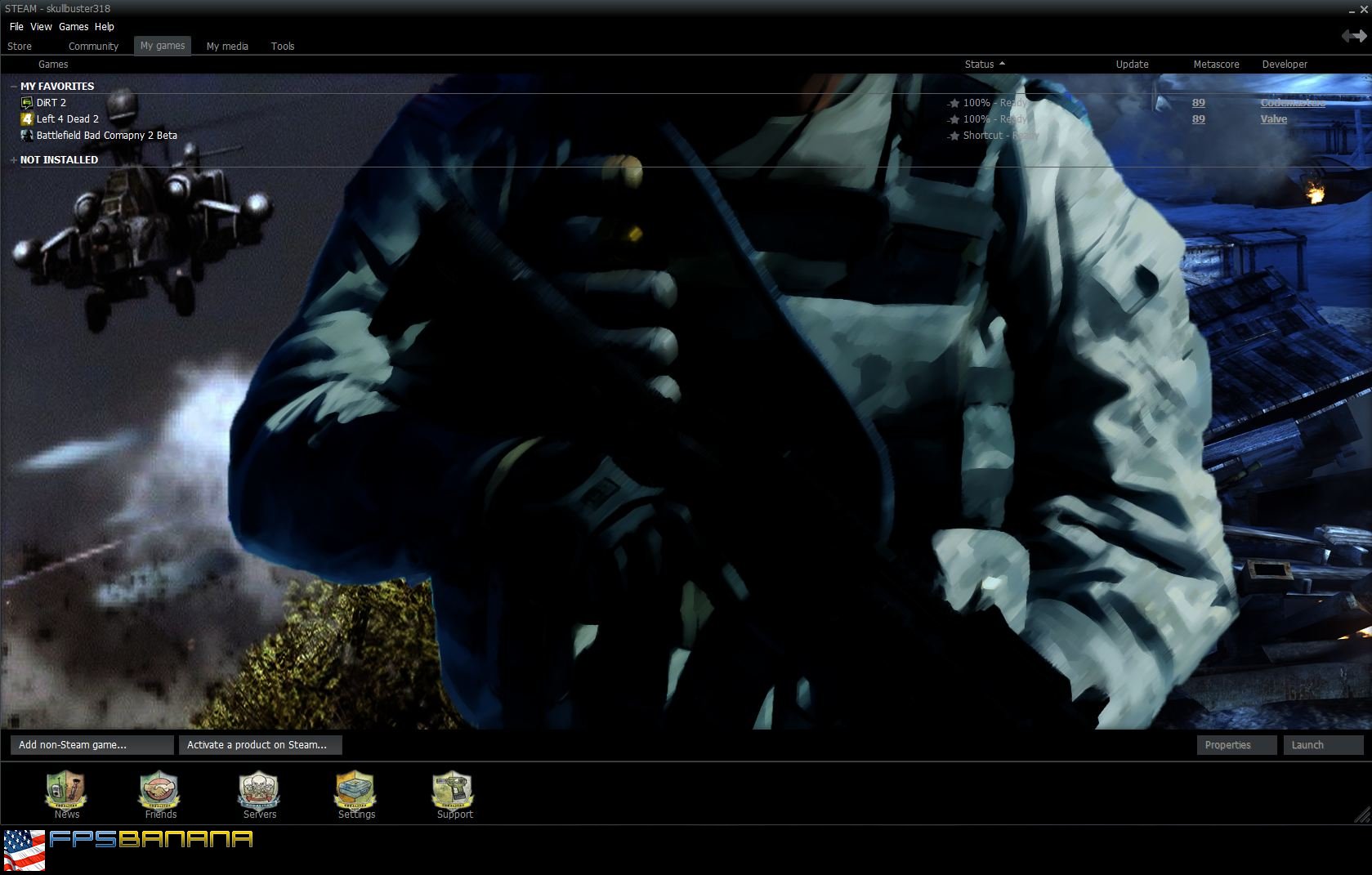Open the File menu
1372x875 pixels.
(x=16, y=27)
